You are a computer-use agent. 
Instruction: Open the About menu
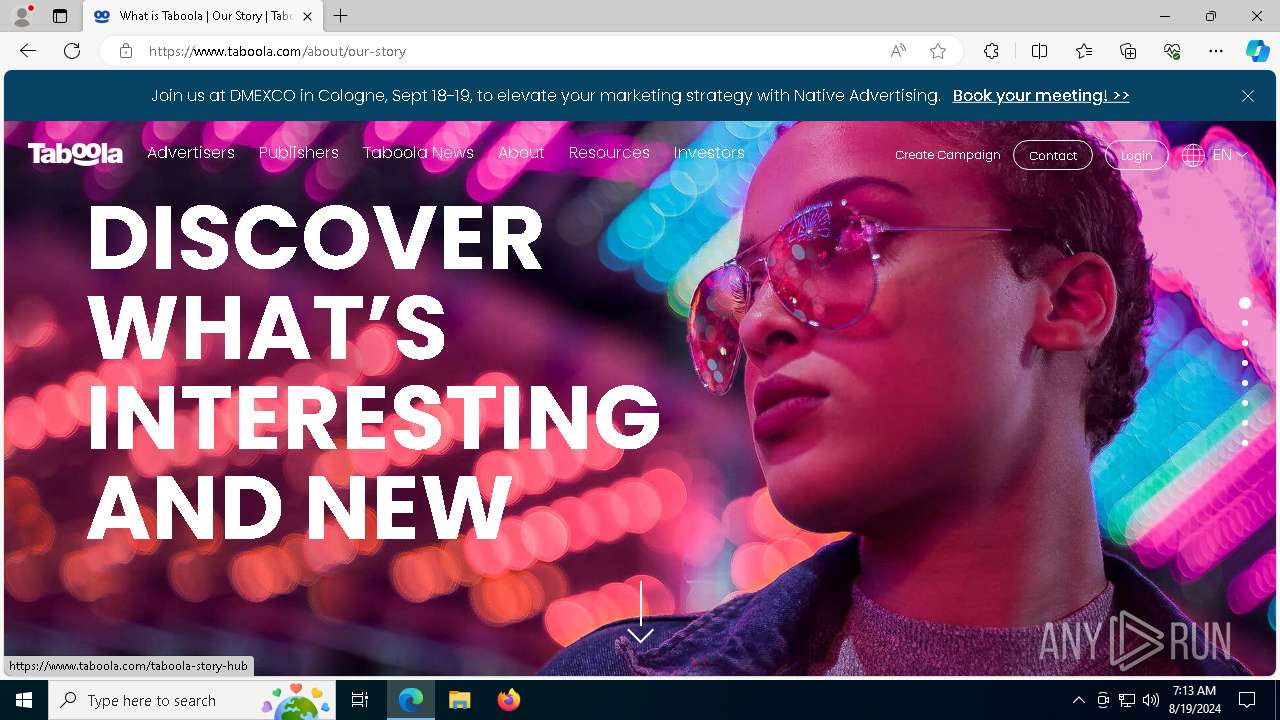point(521,153)
